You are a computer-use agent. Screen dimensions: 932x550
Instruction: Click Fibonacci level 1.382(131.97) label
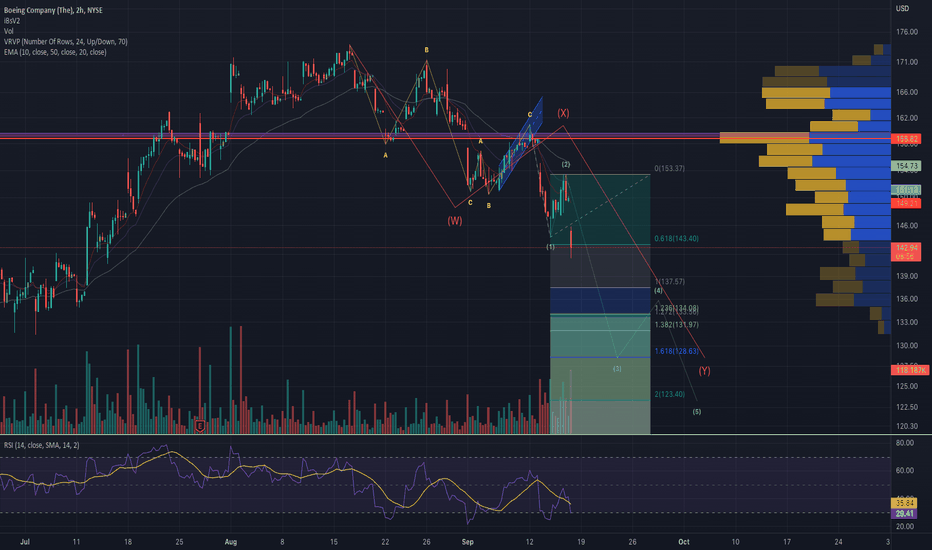pos(676,325)
